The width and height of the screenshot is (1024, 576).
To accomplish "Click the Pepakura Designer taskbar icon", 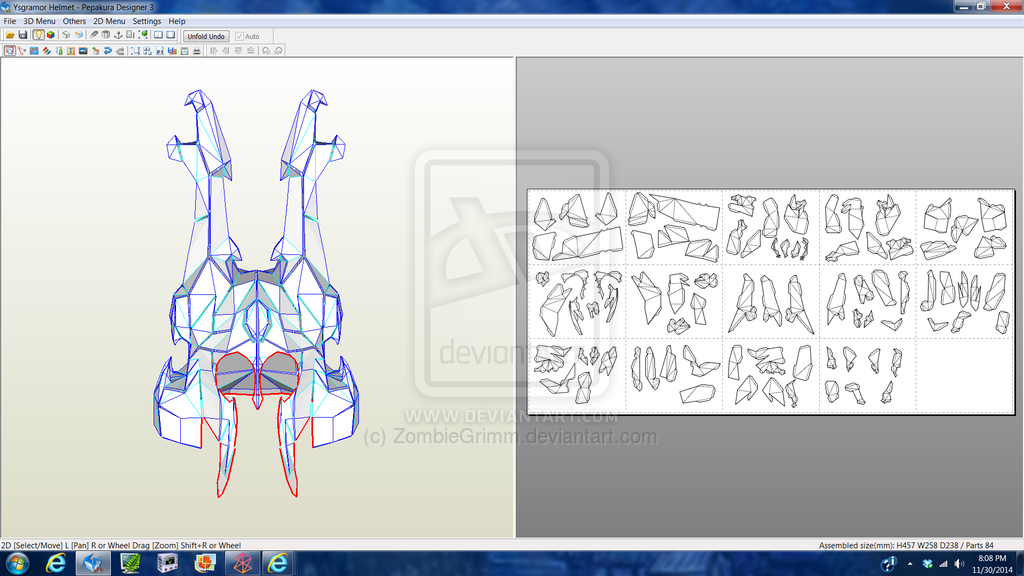I will click(x=93, y=563).
